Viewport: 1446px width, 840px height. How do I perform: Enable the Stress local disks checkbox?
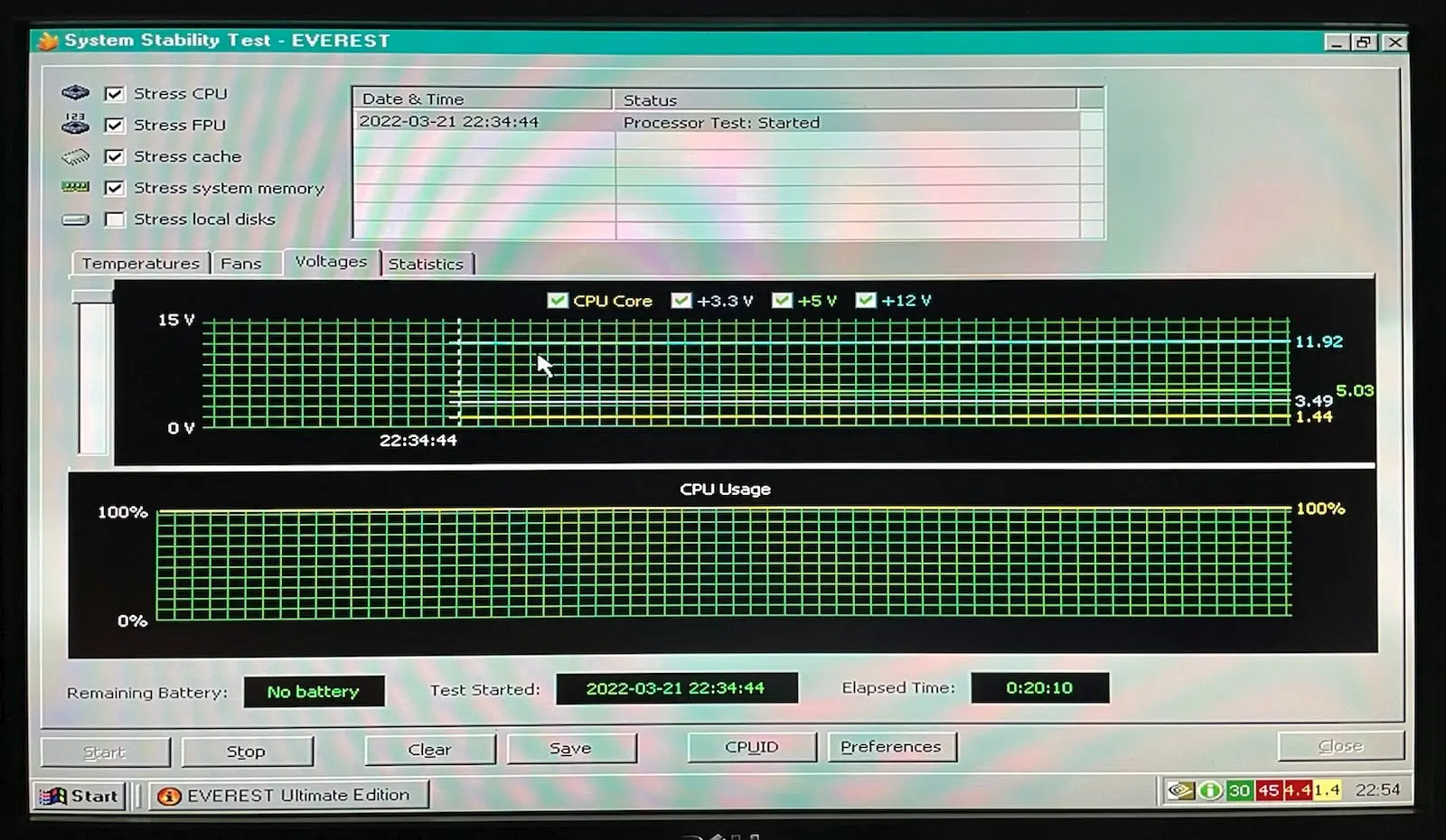(x=114, y=219)
